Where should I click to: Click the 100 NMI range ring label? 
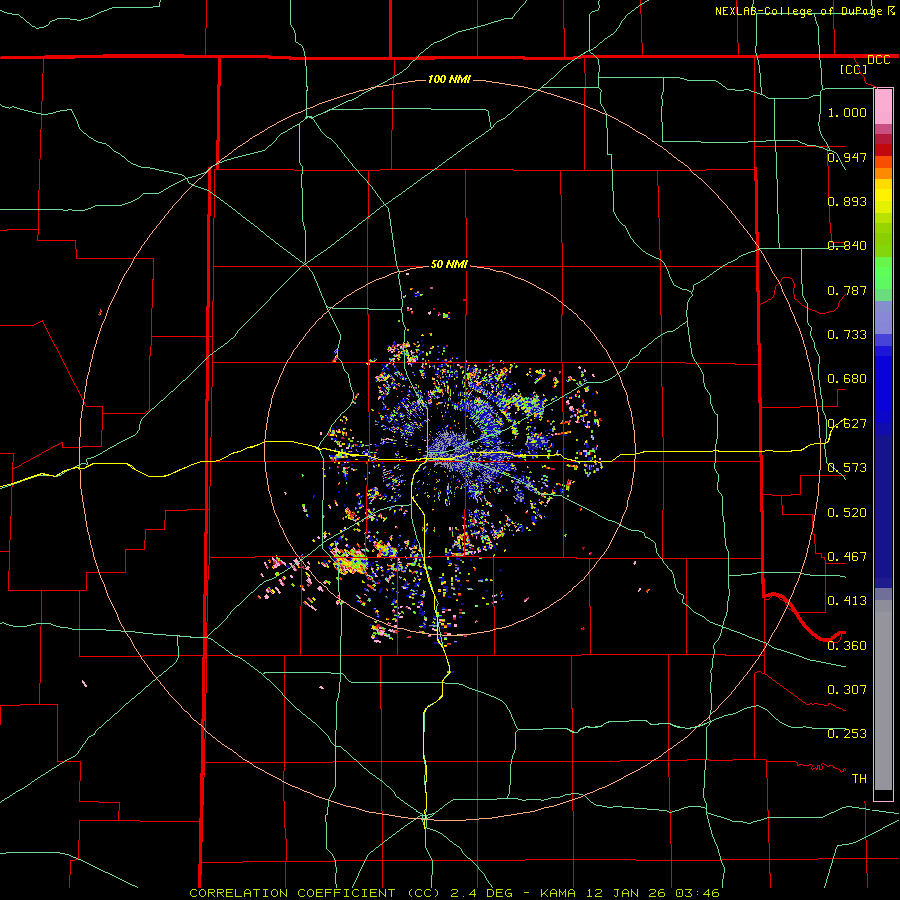click(x=449, y=79)
